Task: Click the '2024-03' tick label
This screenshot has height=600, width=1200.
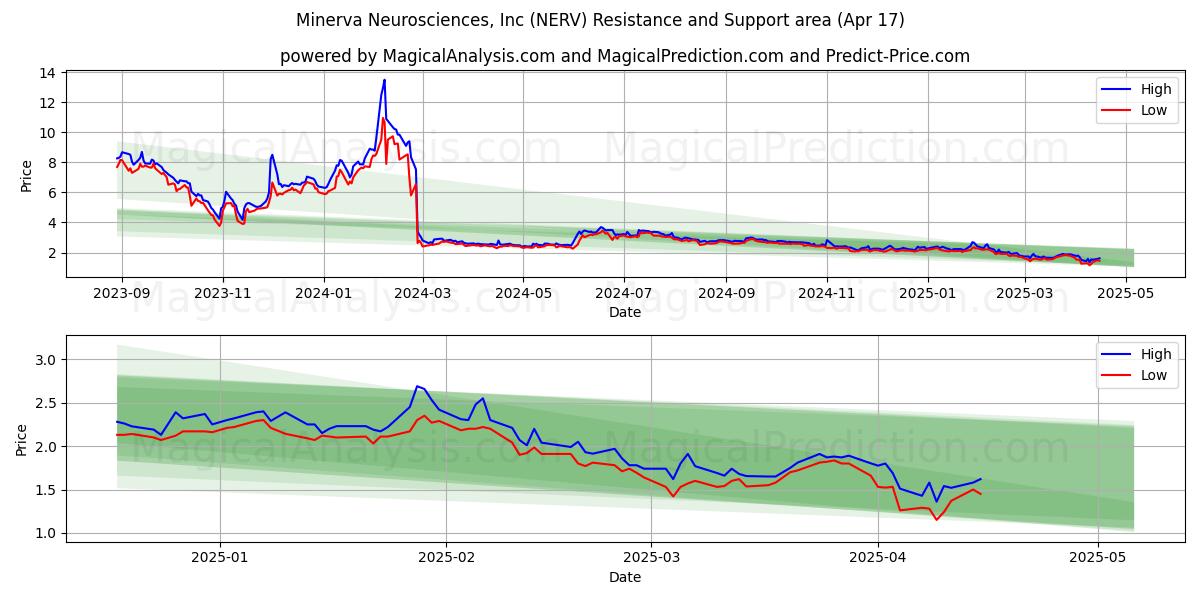Action: [x=422, y=293]
